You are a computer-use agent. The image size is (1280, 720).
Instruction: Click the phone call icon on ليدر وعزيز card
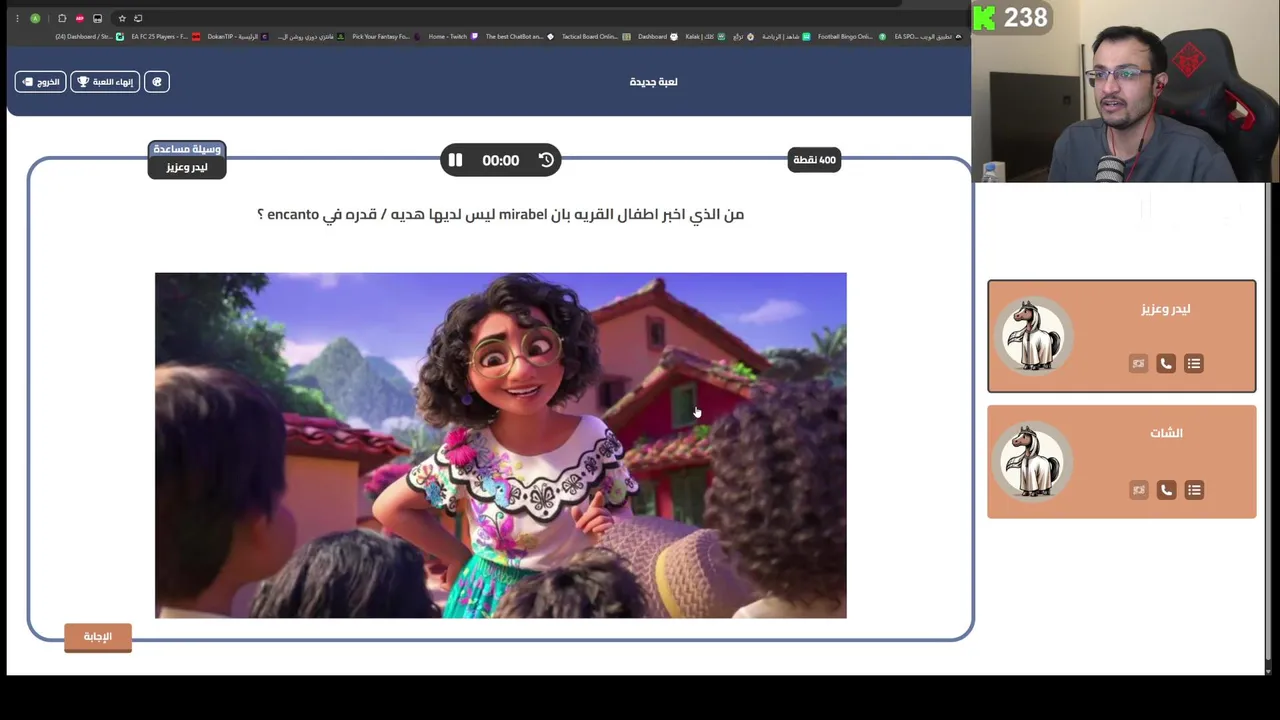tap(1166, 364)
